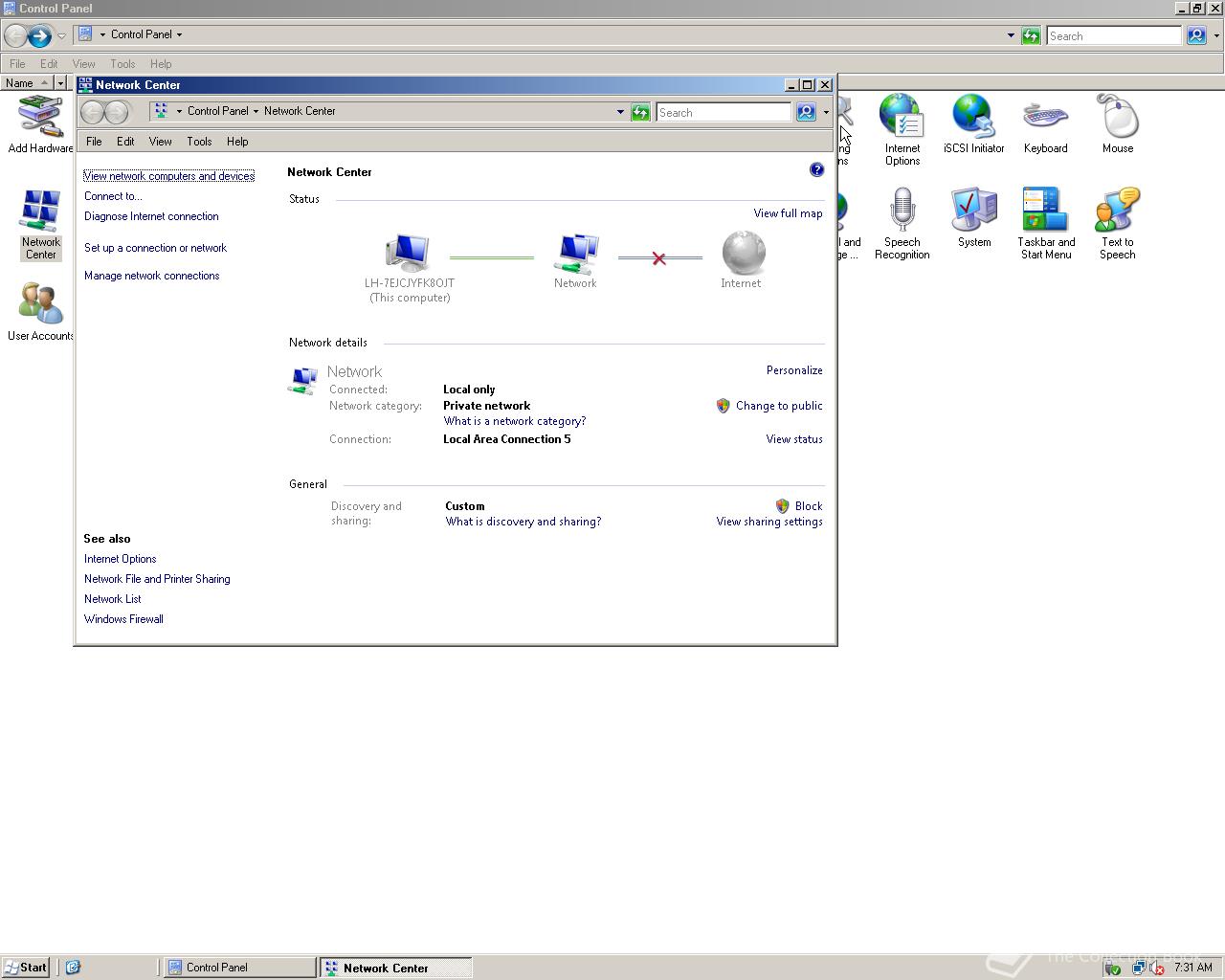Click the This computer icon in network map
Screen dimensions: 1225x980
[x=409, y=254]
